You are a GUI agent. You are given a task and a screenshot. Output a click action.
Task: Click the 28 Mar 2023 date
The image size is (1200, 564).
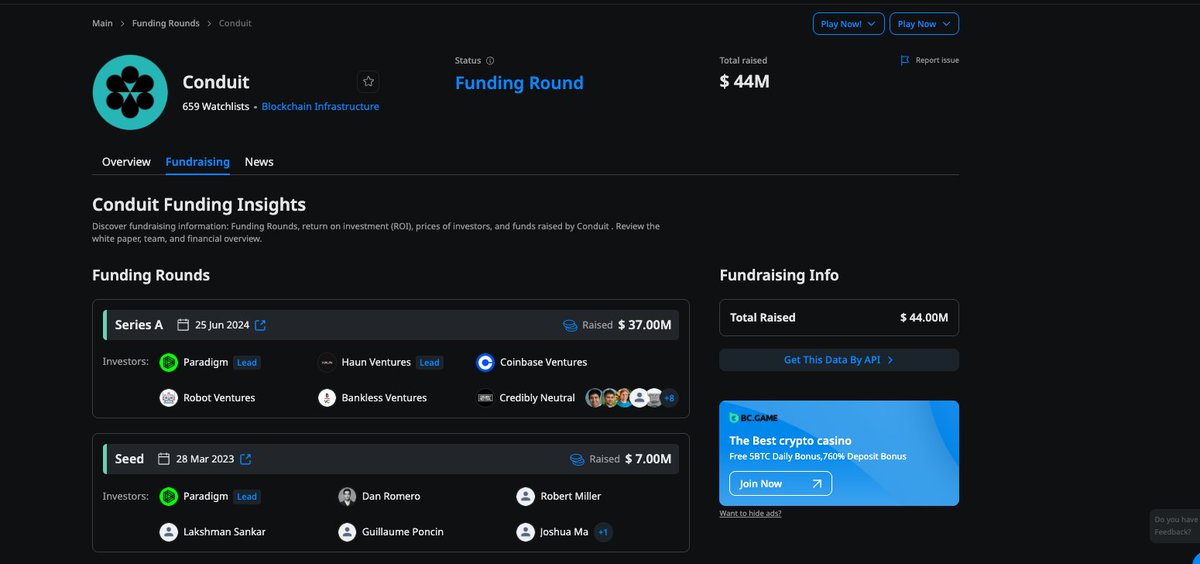(205, 459)
